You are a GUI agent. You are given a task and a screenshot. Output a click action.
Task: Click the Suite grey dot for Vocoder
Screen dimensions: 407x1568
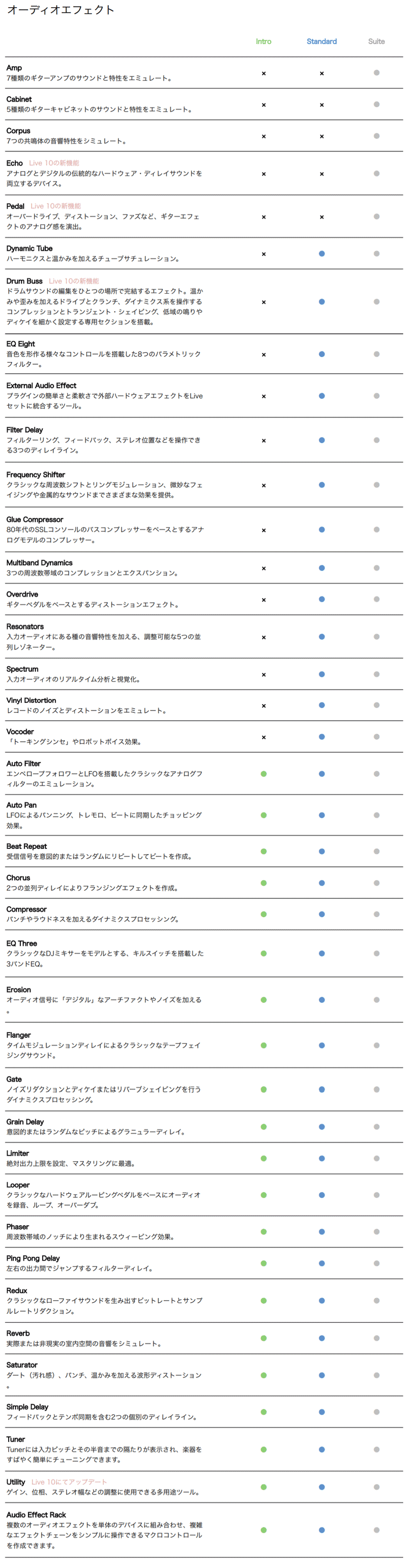click(376, 736)
